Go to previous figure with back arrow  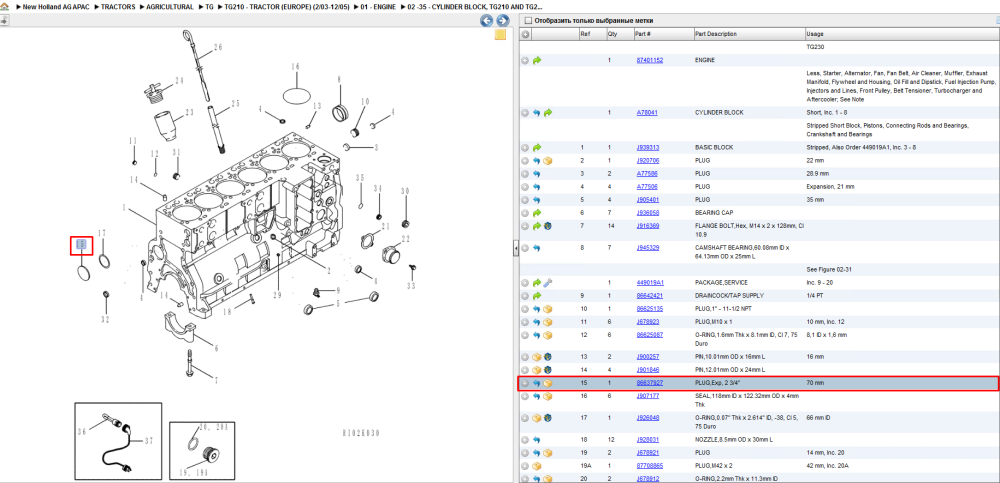(x=487, y=21)
